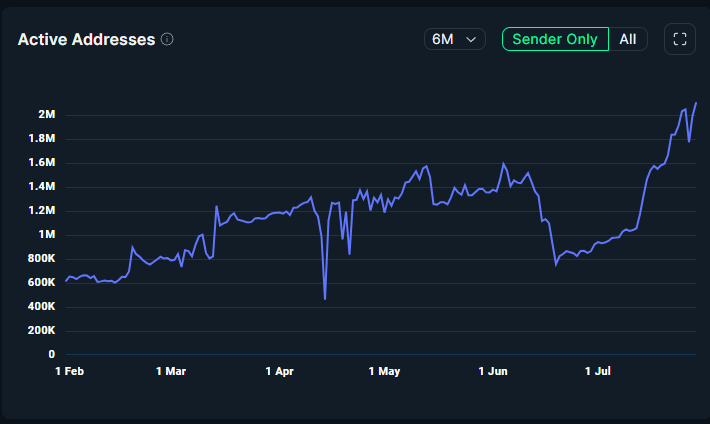The height and width of the screenshot is (424, 710).
Task: Click the 400K y-axis label
Action: [x=42, y=306]
